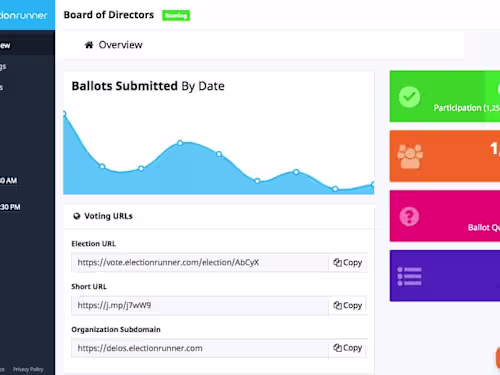Click the second peak data point on chart
This screenshot has height=375, width=500.
[x=180, y=143]
